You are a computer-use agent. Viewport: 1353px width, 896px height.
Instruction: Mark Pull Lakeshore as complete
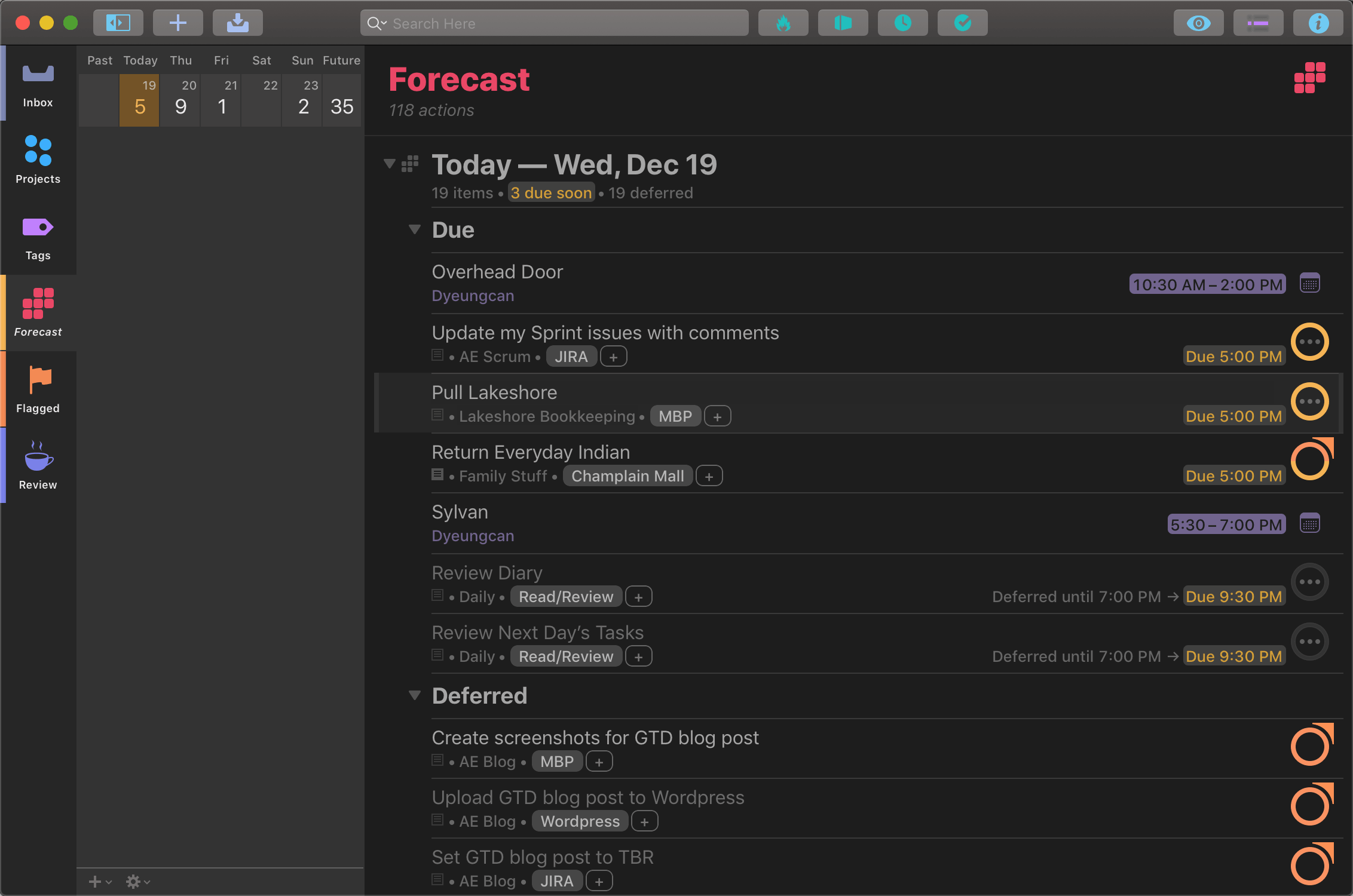1310,401
